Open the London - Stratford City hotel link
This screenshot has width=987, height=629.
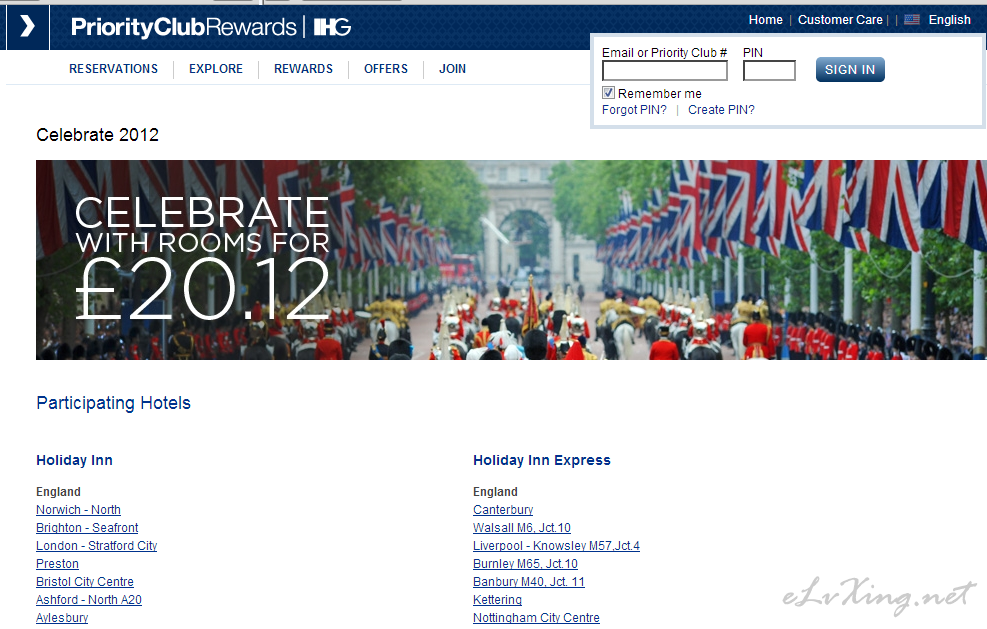point(96,546)
